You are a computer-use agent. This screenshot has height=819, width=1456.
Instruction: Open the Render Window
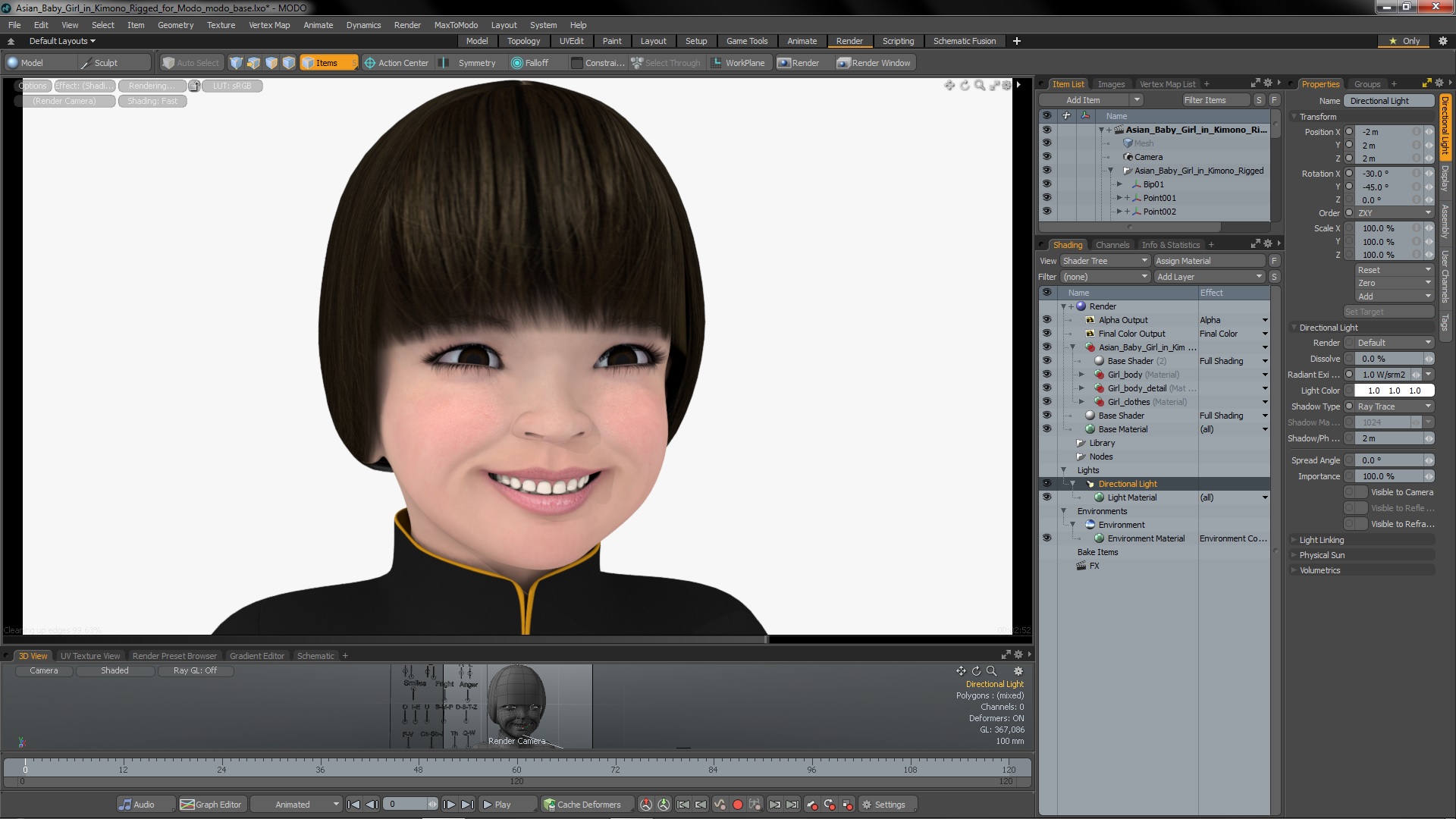point(874,63)
